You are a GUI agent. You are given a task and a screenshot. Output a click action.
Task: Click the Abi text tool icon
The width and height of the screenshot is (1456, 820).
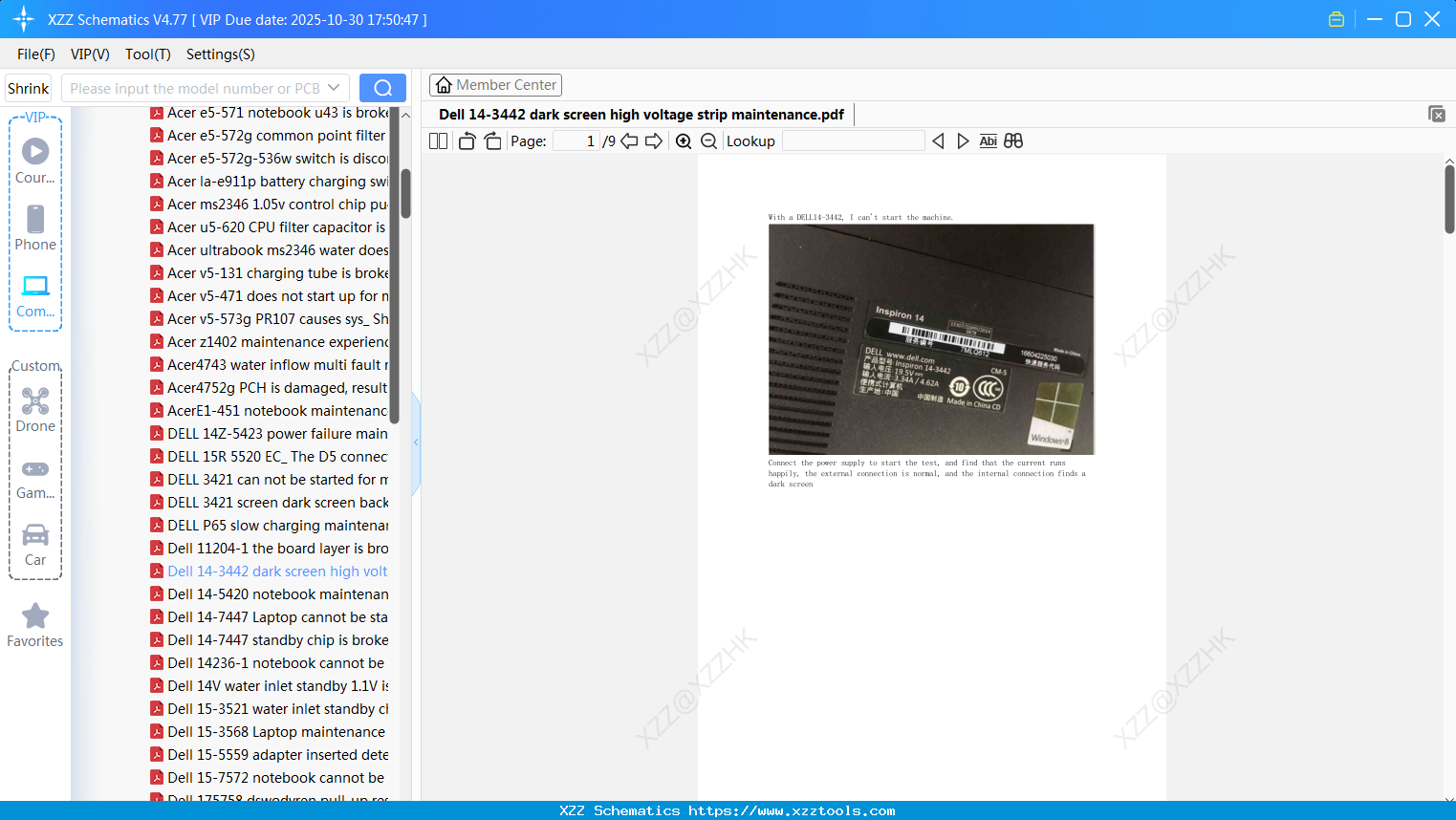tap(989, 140)
